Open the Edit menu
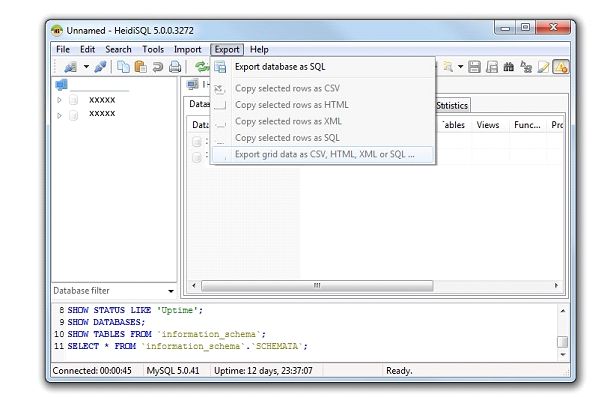The image size is (613, 397). (88, 49)
